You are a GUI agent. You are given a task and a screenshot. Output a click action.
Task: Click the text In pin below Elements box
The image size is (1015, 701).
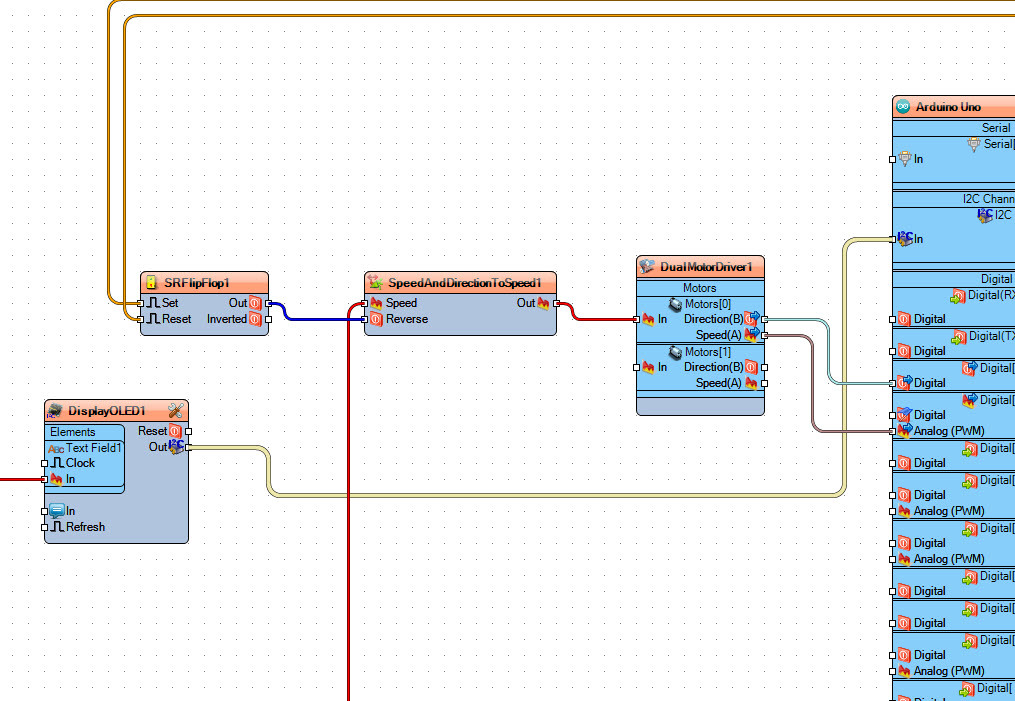click(44, 511)
